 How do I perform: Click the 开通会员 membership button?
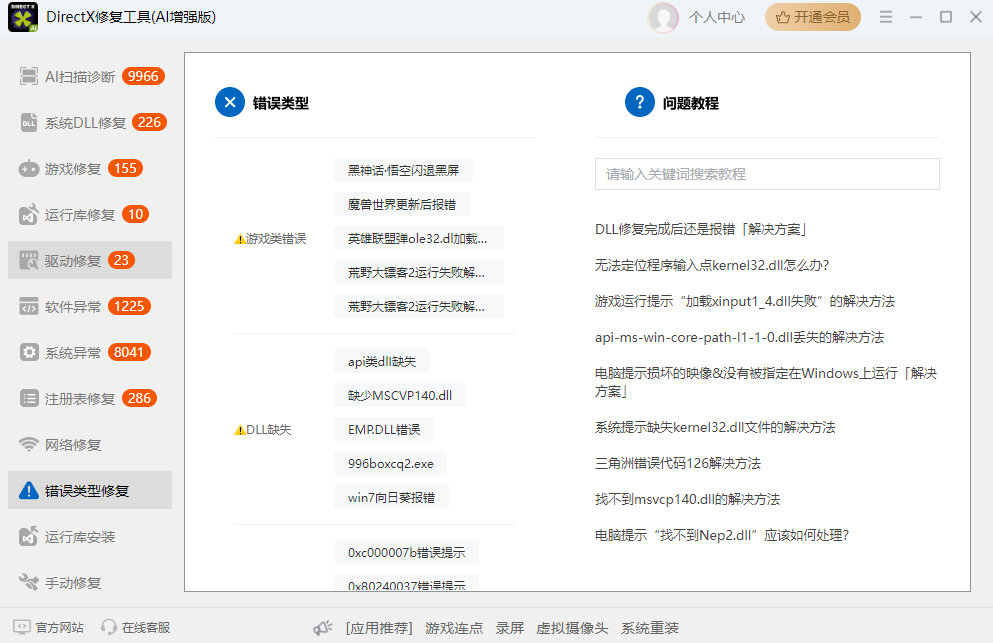(x=813, y=18)
